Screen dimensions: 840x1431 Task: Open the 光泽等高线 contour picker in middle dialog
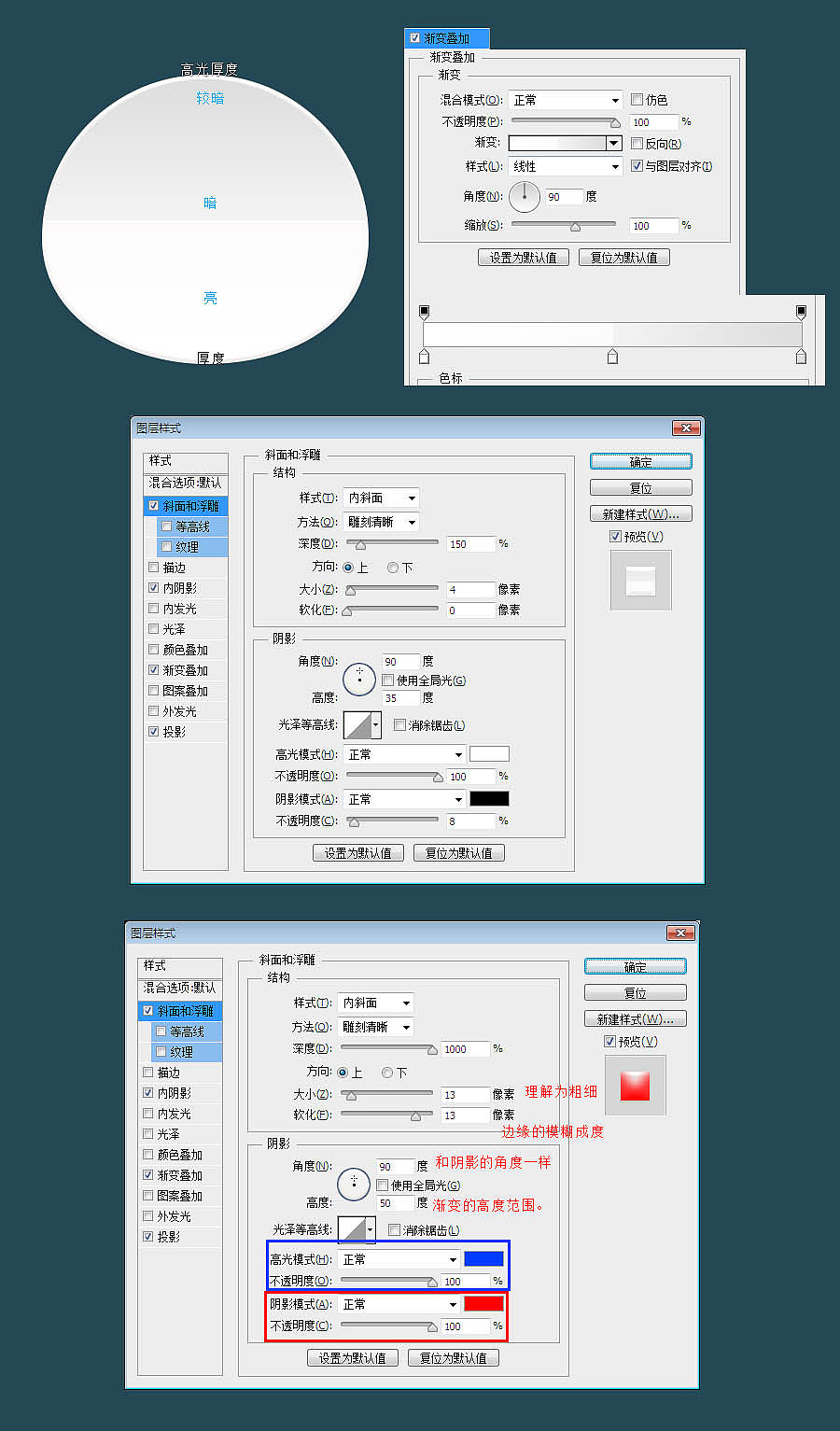pyautogui.click(x=361, y=724)
